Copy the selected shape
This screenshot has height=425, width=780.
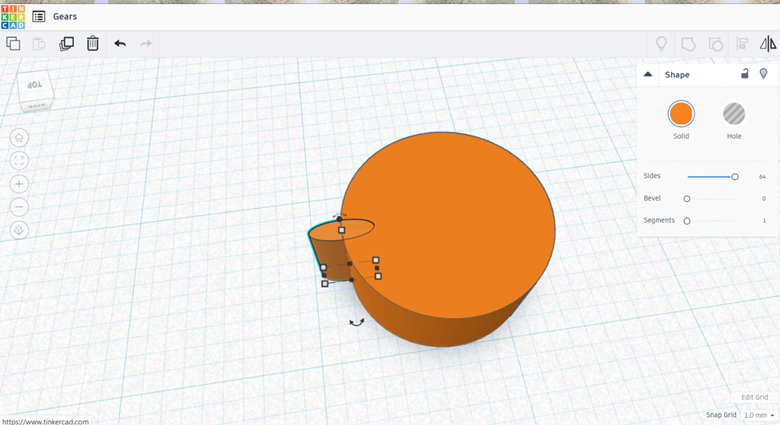pyautogui.click(x=13, y=44)
